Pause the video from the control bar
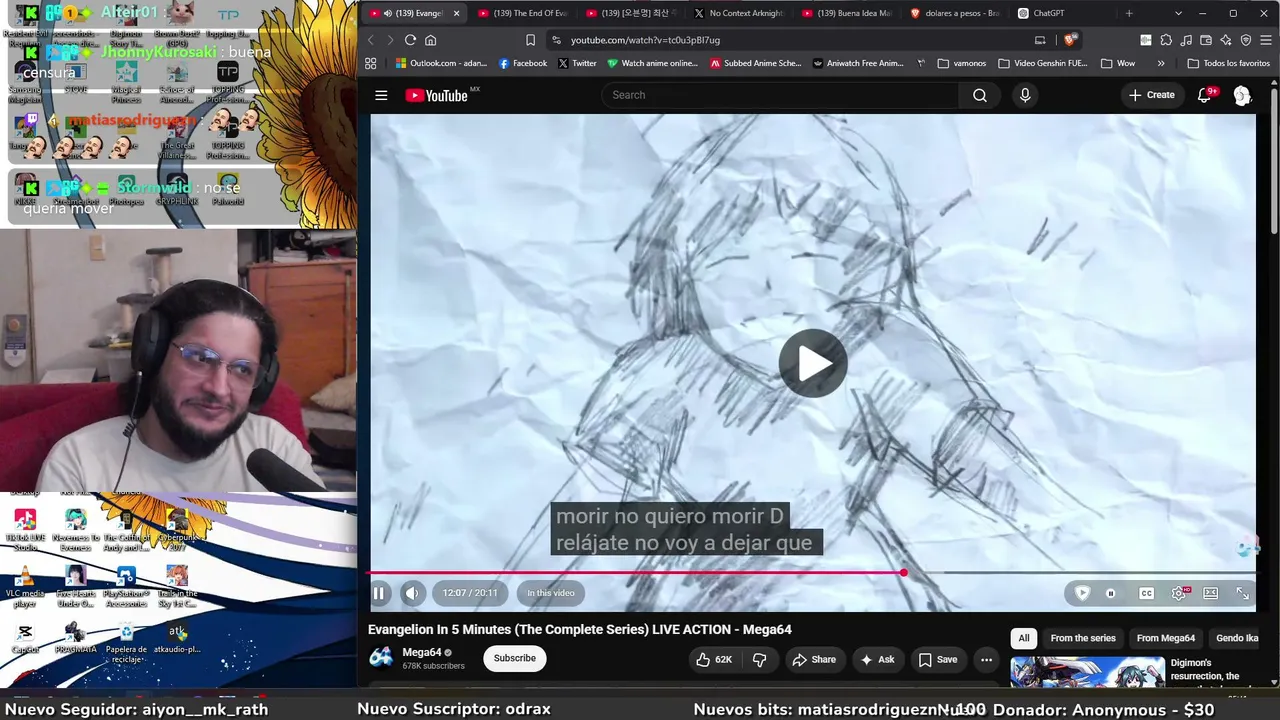1280x720 pixels. 379,593
